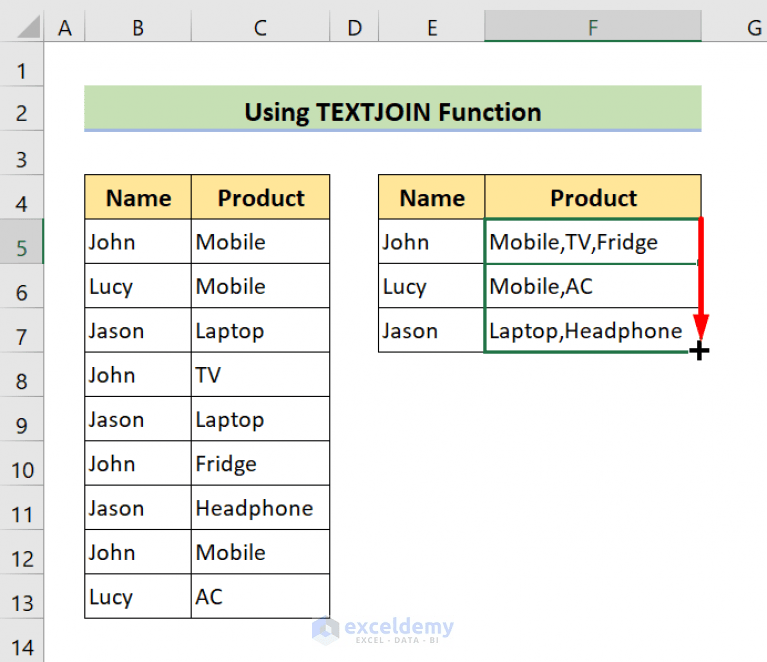Select cell F7 with Laptop,Headphone
767x662 pixels.
point(593,330)
